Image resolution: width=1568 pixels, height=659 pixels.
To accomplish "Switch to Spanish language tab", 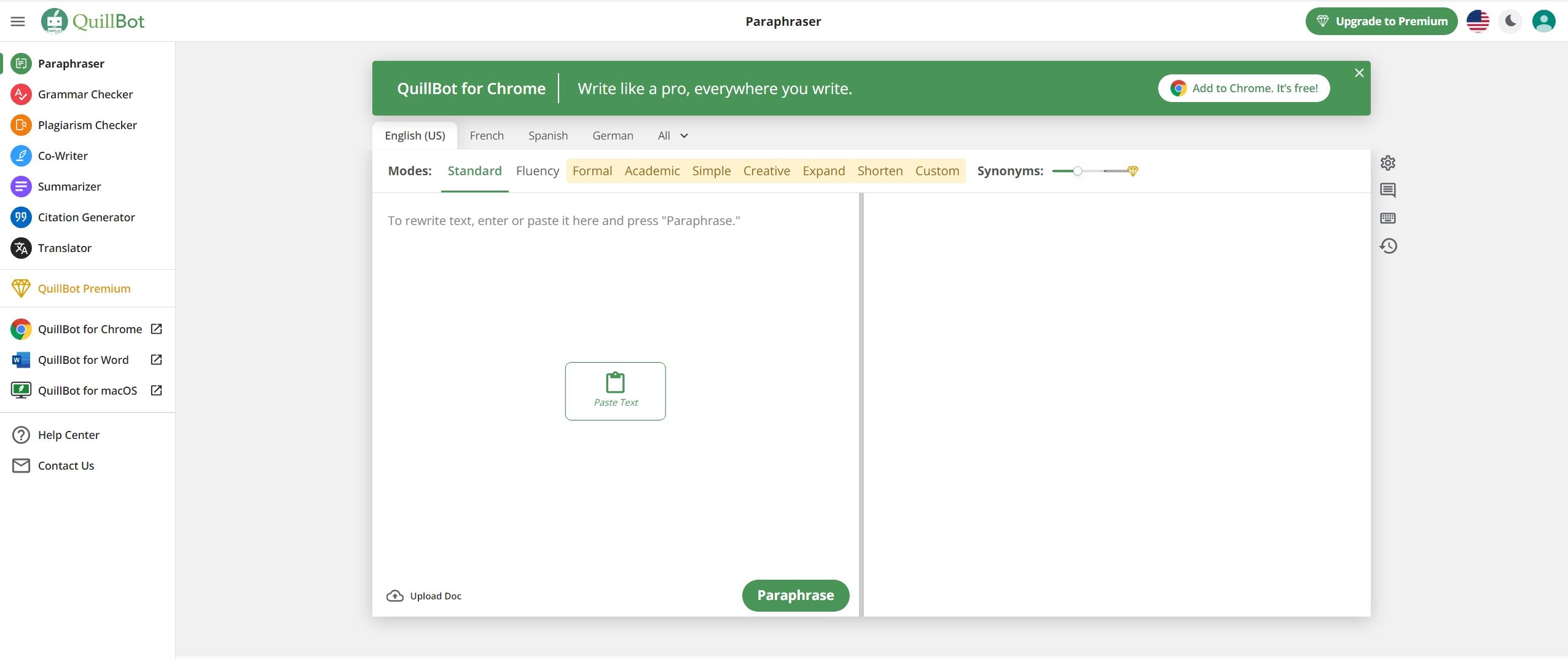I will tap(548, 136).
